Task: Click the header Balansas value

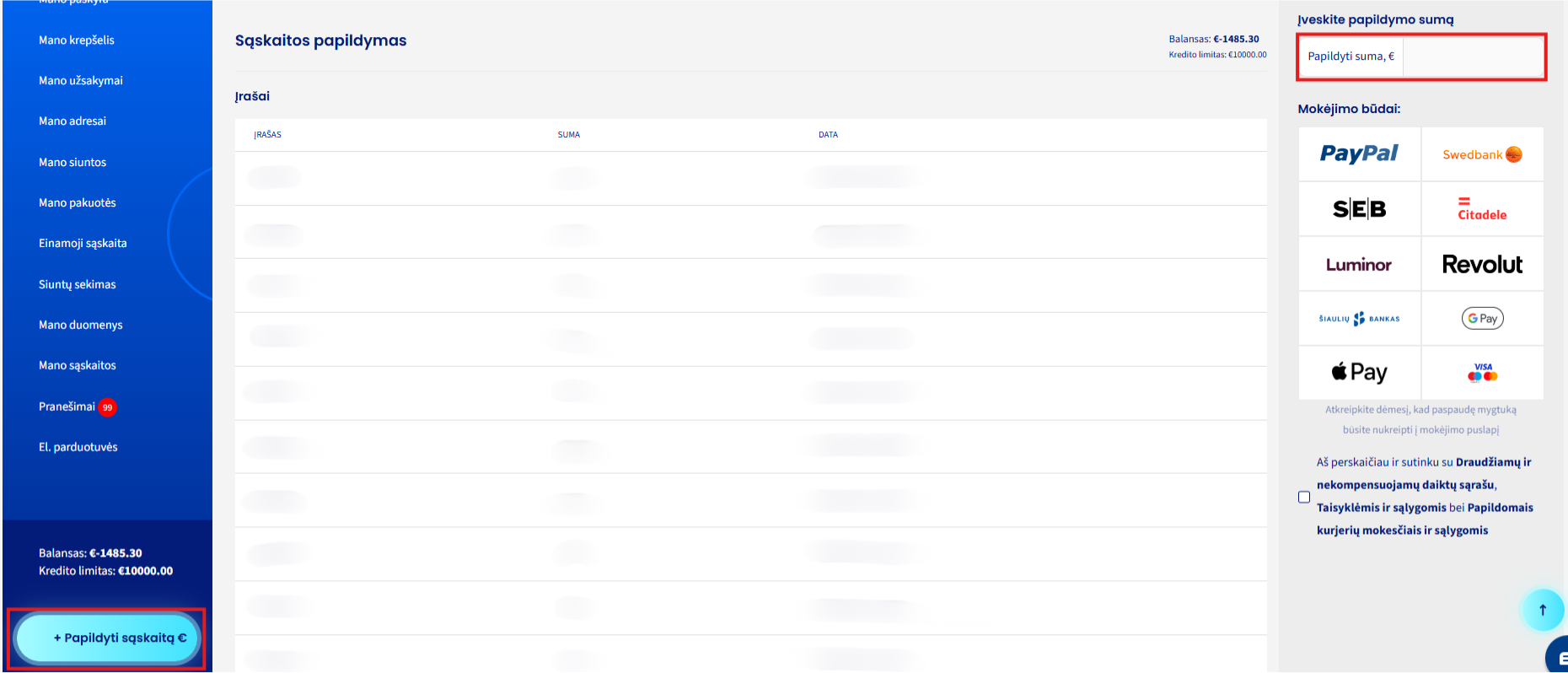Action: click(1236, 40)
